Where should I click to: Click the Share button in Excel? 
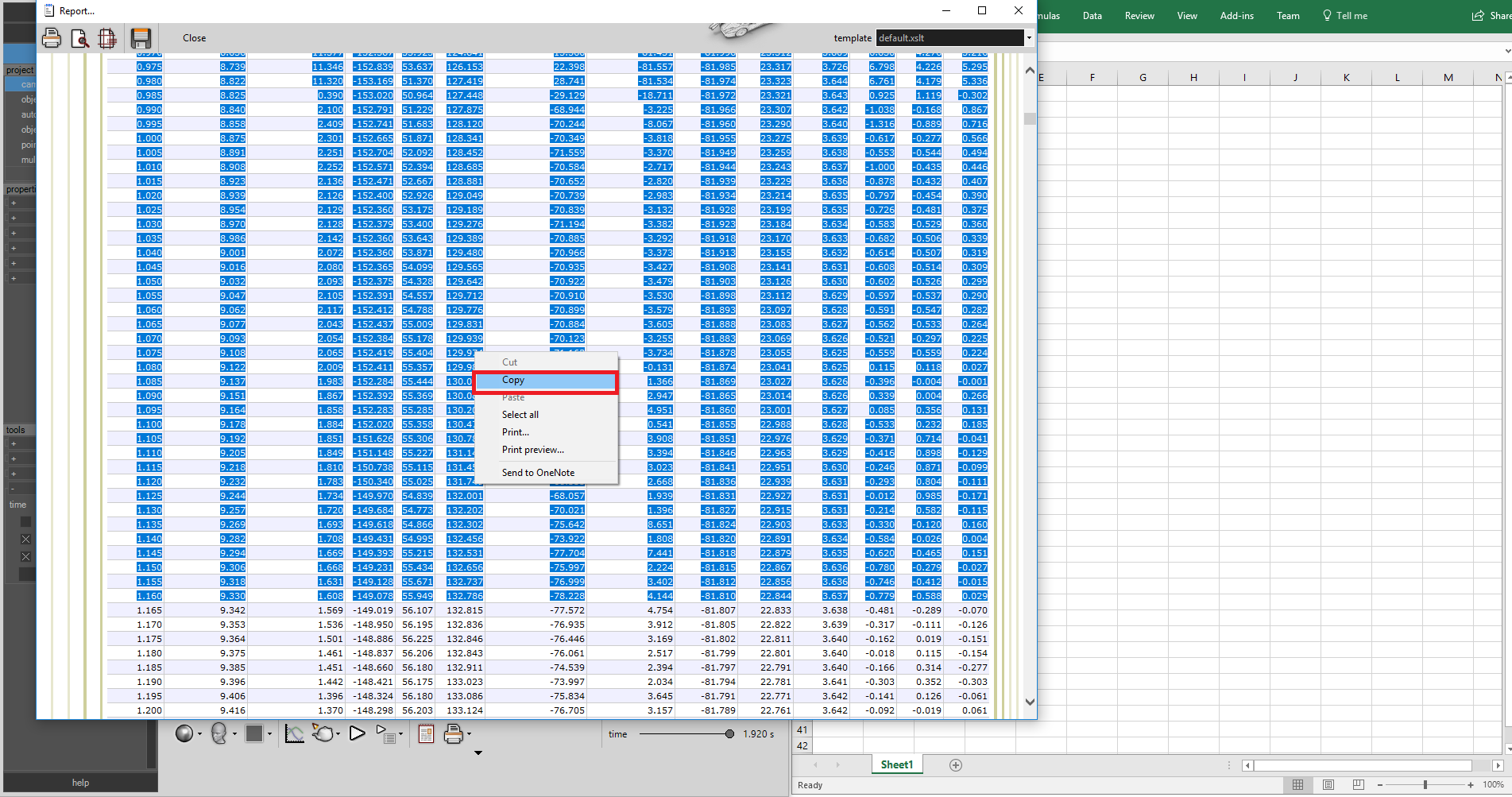click(x=1491, y=16)
